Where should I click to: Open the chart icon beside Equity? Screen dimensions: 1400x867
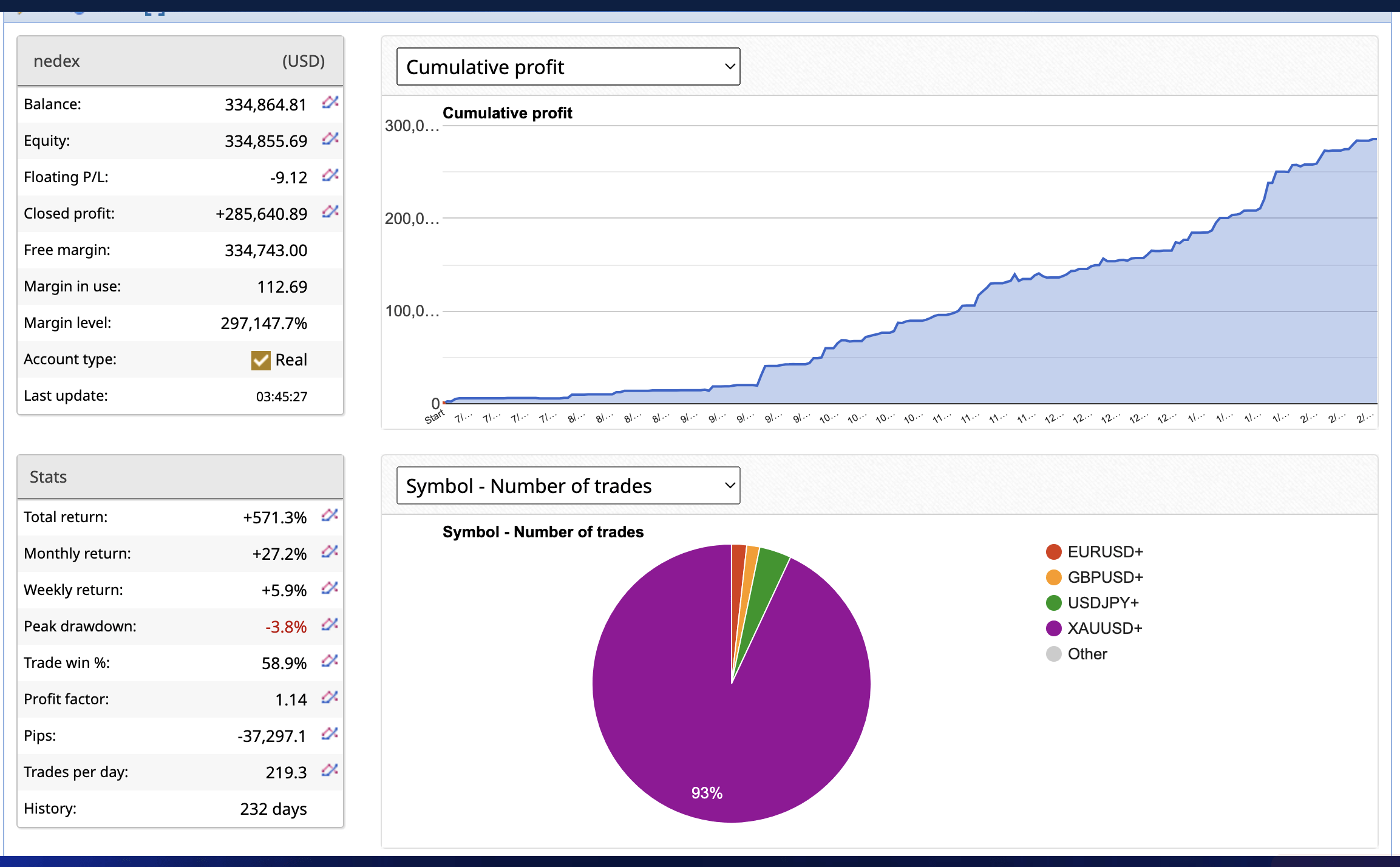click(x=330, y=138)
